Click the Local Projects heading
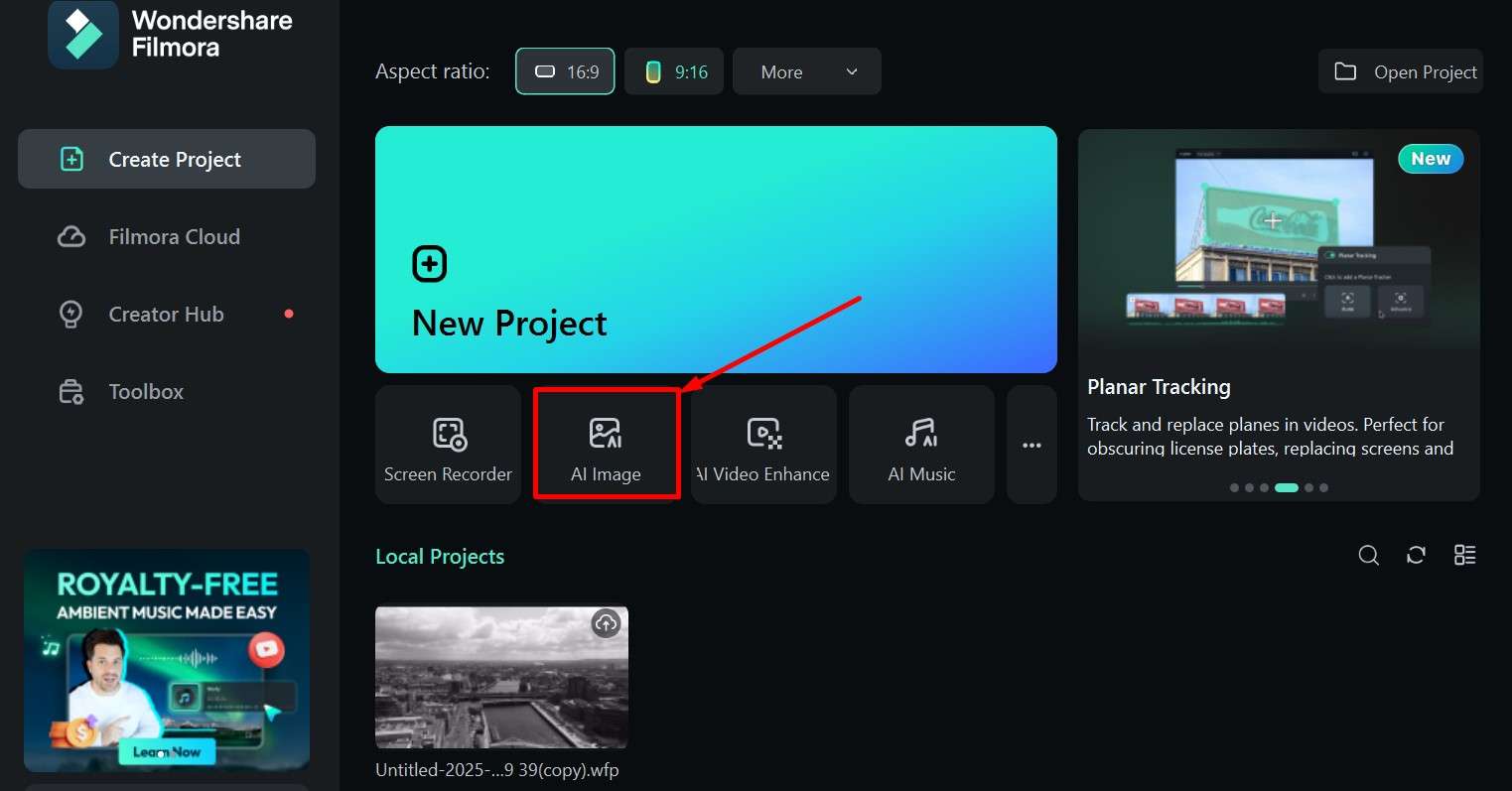This screenshot has width=1512, height=791. [x=440, y=557]
